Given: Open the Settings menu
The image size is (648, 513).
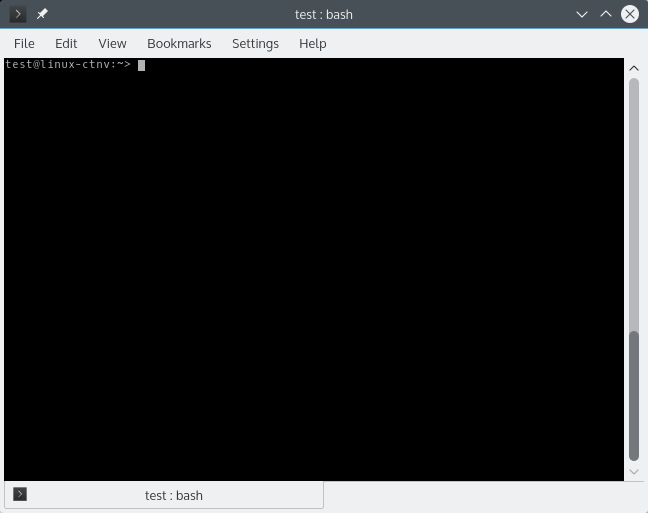Looking at the screenshot, I should 255,43.
